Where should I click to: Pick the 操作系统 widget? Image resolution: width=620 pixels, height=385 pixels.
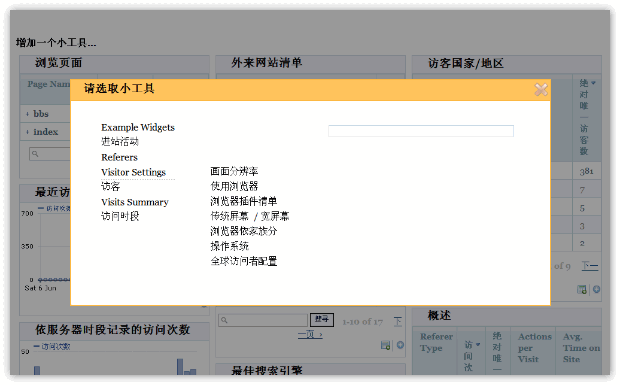pos(229,246)
